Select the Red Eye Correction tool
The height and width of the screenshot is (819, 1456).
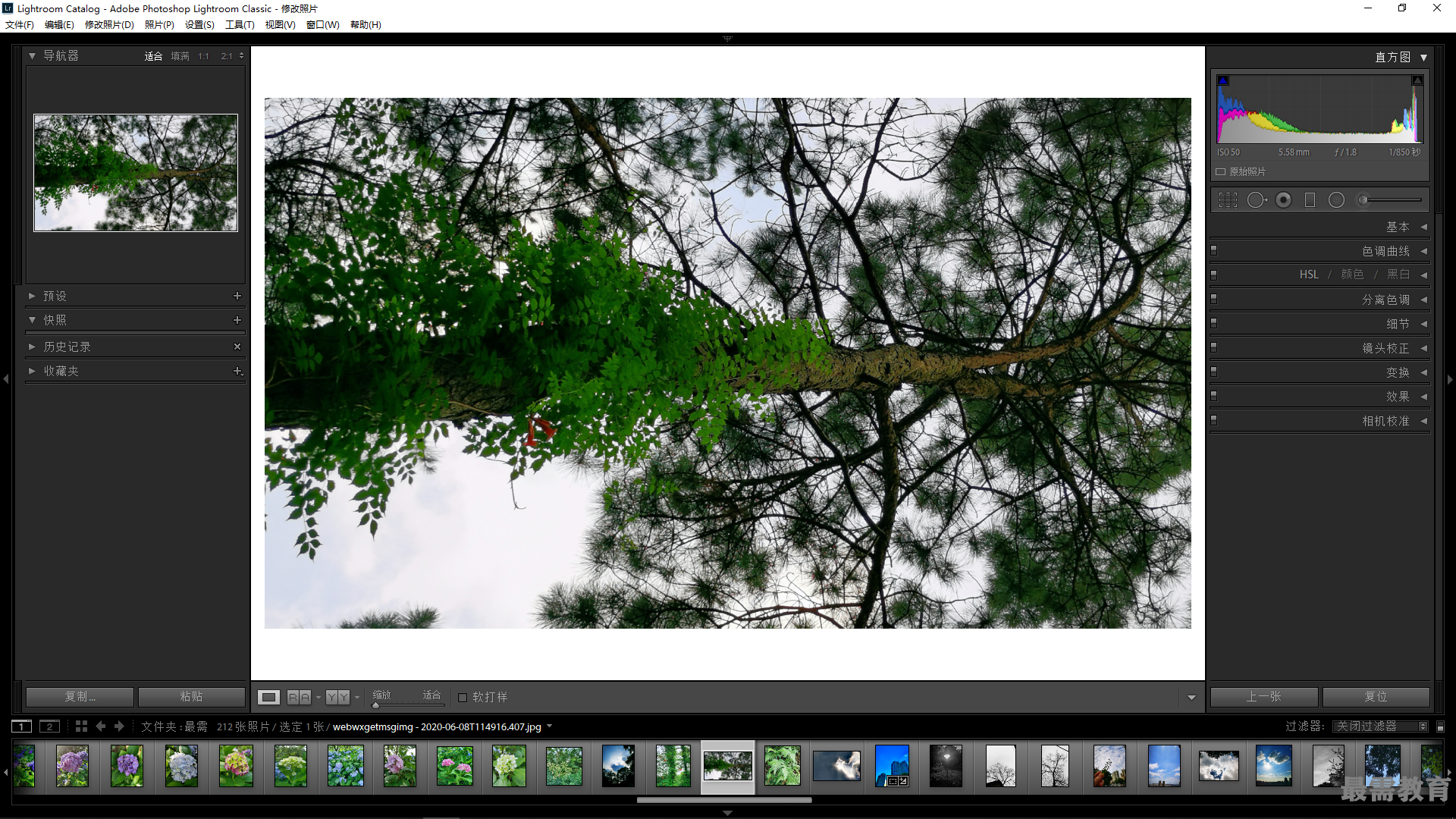coord(1283,200)
